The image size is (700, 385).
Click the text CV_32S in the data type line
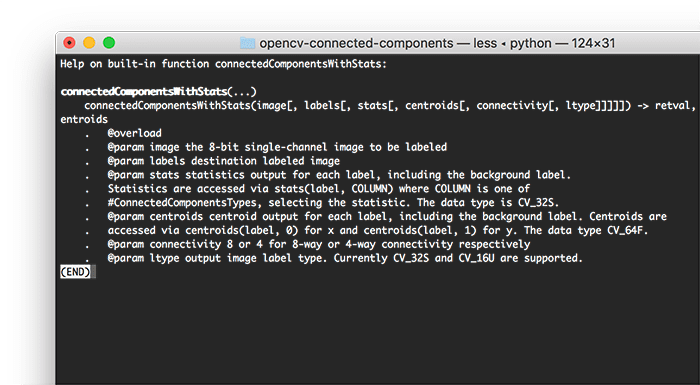[x=538, y=203]
